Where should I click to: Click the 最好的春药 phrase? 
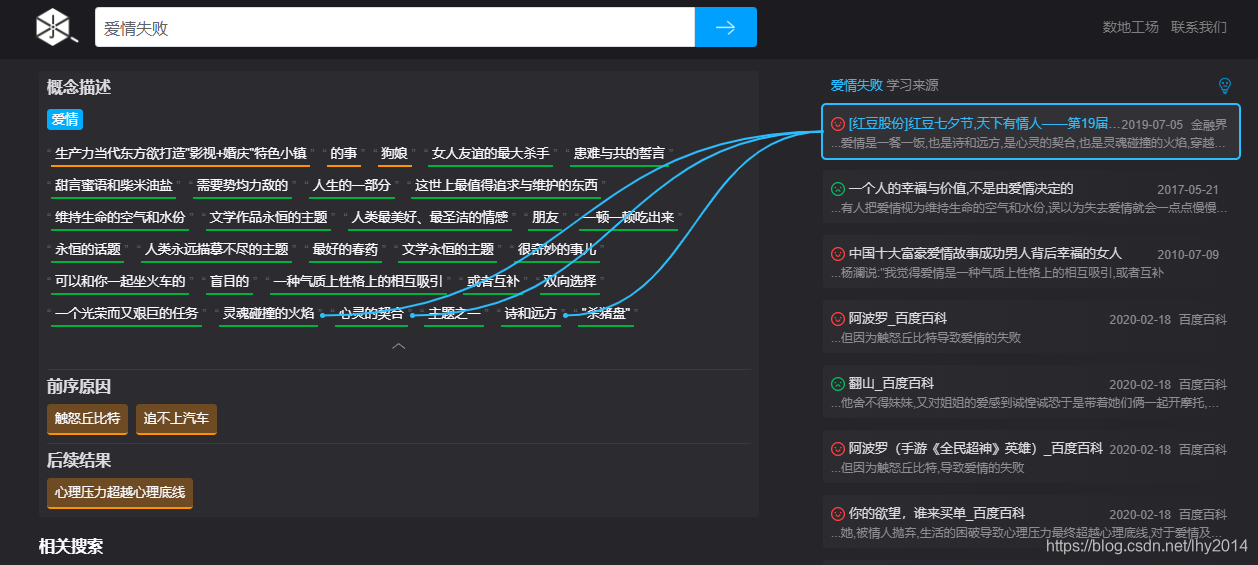[x=345, y=250]
